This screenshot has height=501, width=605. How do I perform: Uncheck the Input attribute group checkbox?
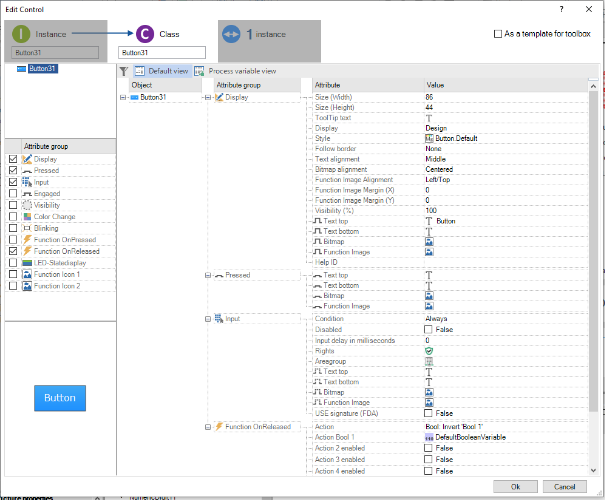(x=13, y=182)
